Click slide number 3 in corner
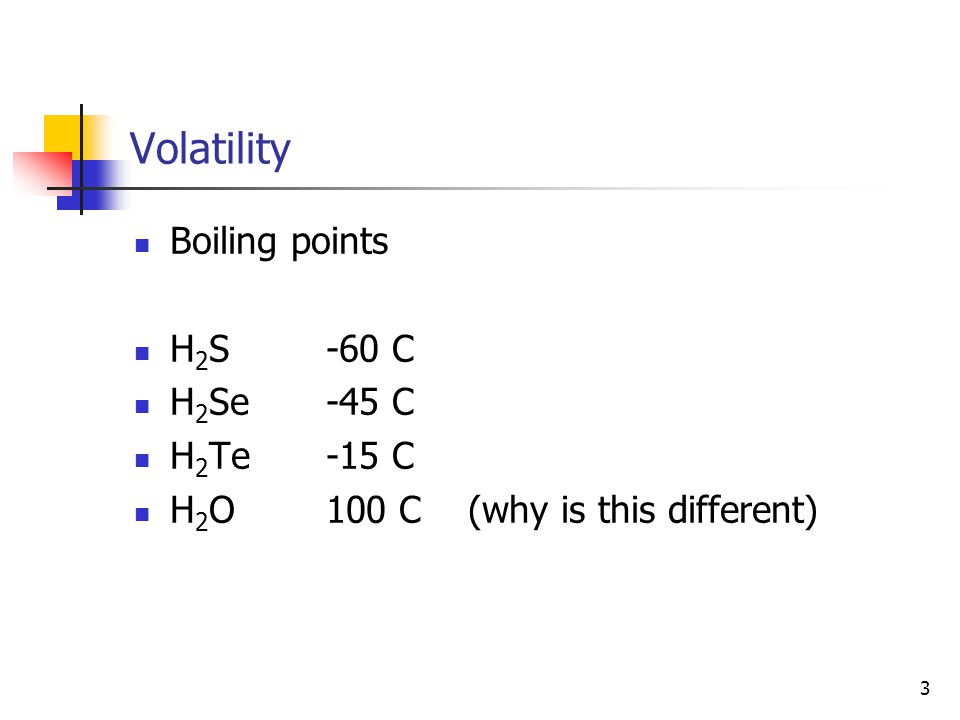The width and height of the screenshot is (960, 720). point(924,688)
